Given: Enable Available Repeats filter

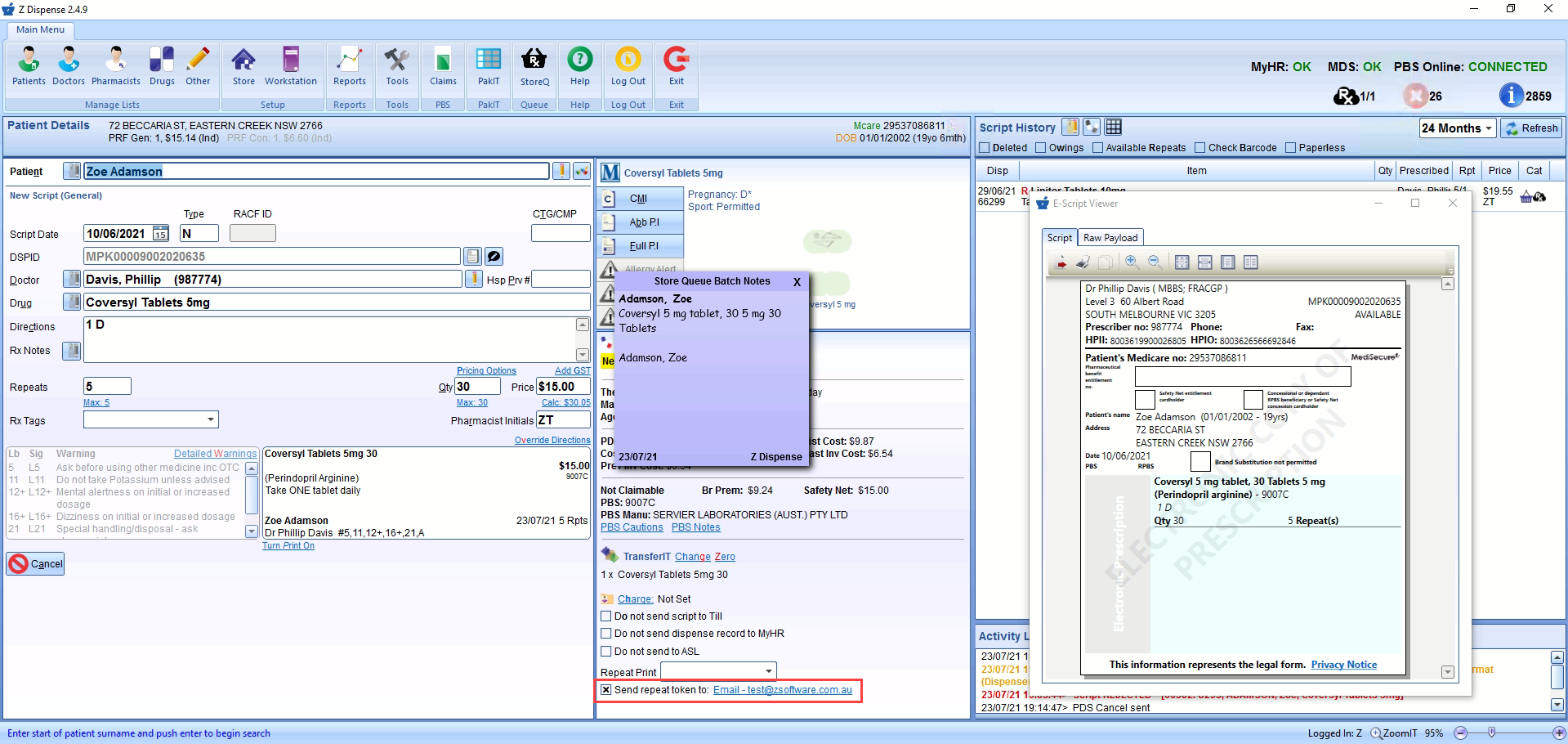Looking at the screenshot, I should [x=1097, y=148].
